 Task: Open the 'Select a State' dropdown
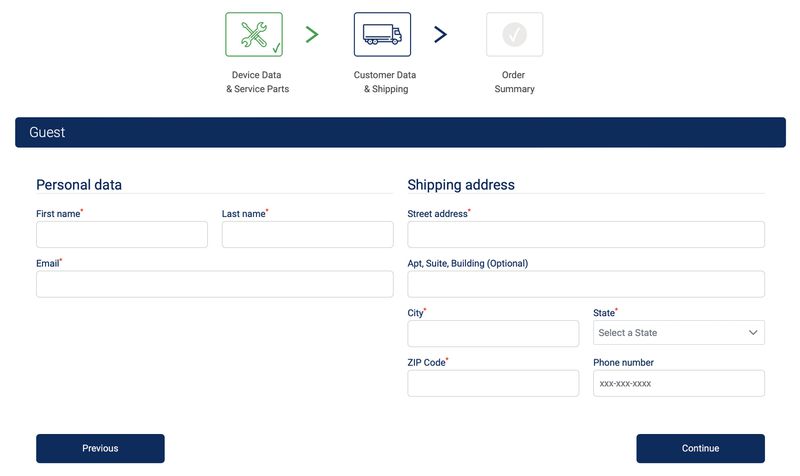click(678, 333)
